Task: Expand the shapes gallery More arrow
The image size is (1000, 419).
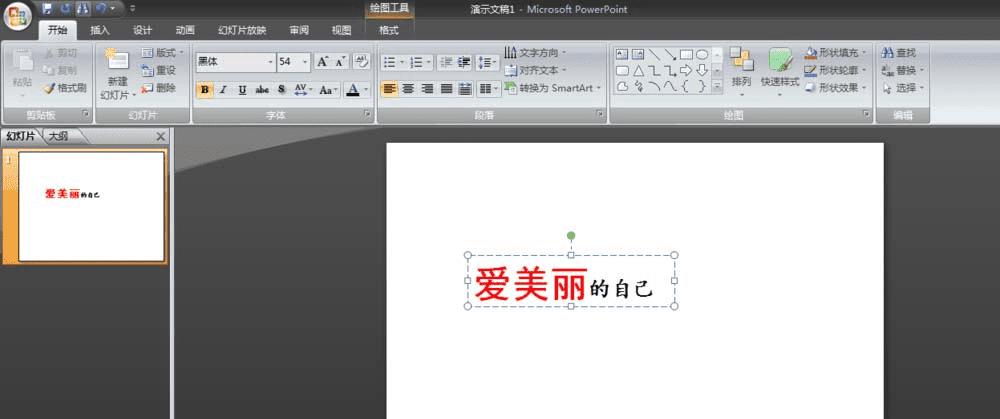Action: click(x=717, y=86)
